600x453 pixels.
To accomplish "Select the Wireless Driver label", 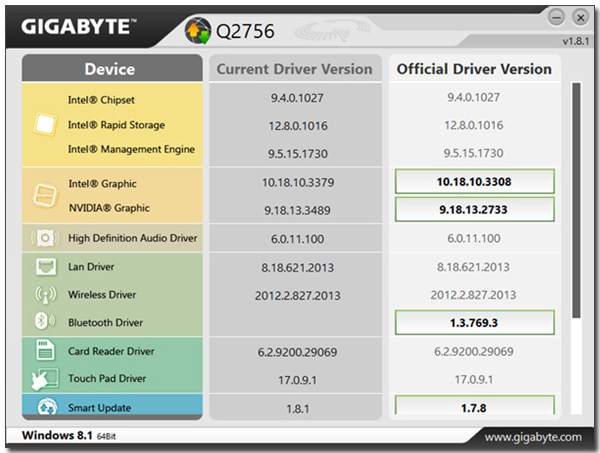I will click(102, 295).
